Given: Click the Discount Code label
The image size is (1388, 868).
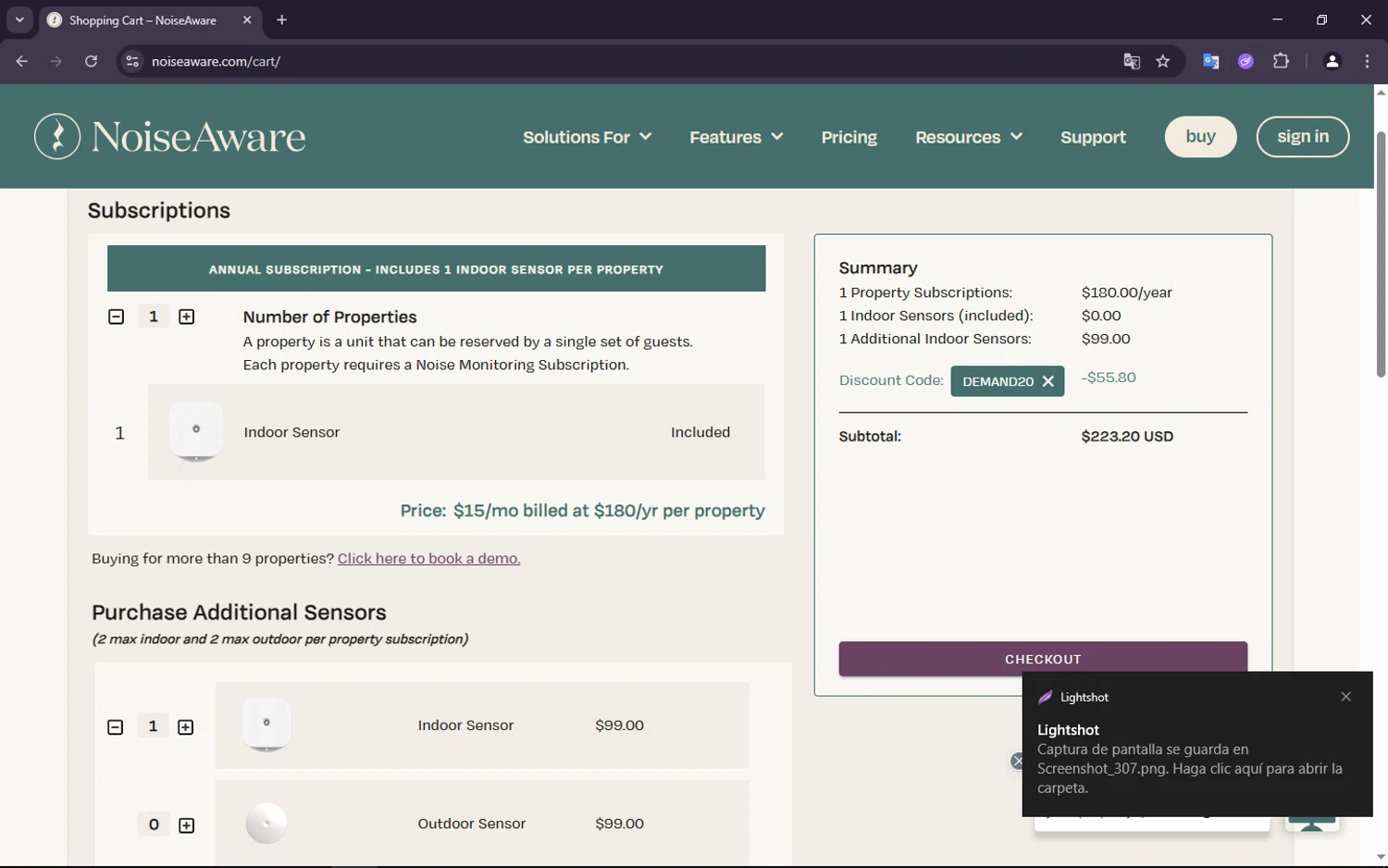Looking at the screenshot, I should (x=891, y=380).
